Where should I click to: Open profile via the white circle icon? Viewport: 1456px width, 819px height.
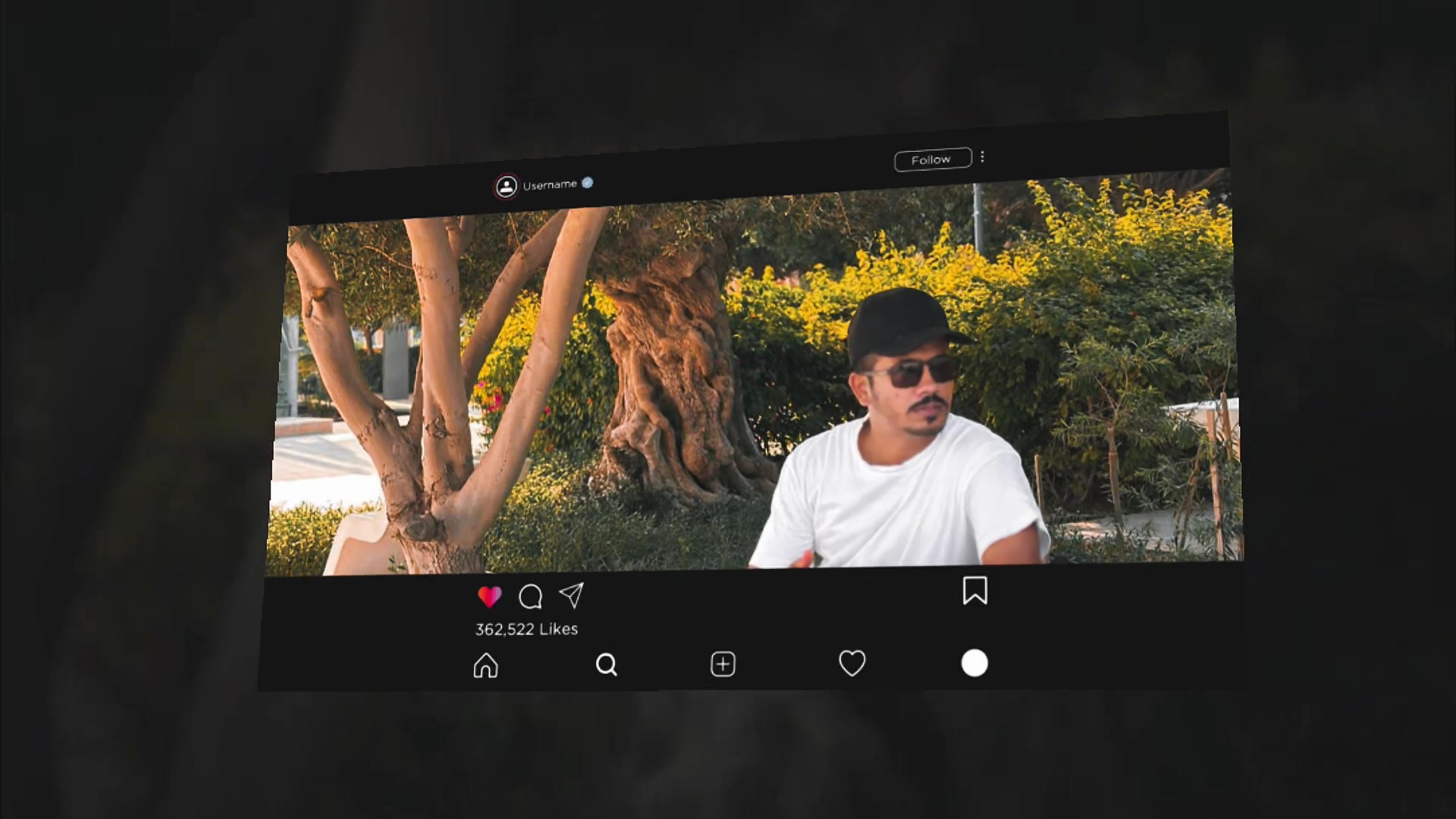click(974, 663)
